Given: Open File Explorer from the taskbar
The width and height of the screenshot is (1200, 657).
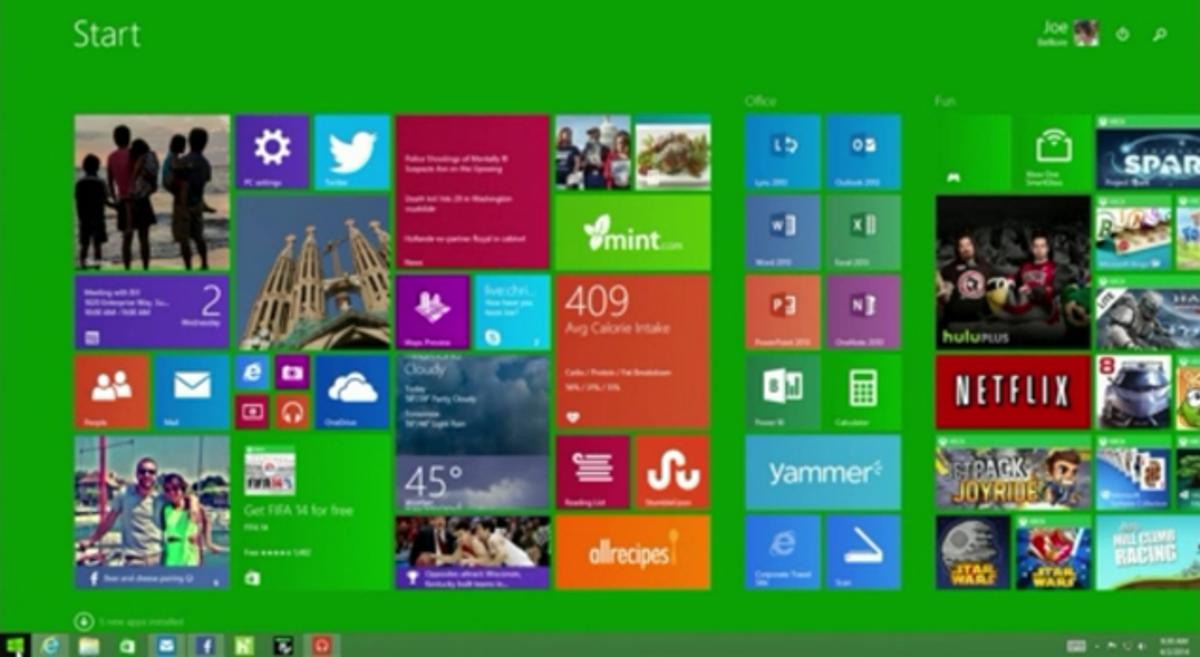Looking at the screenshot, I should 89,645.
